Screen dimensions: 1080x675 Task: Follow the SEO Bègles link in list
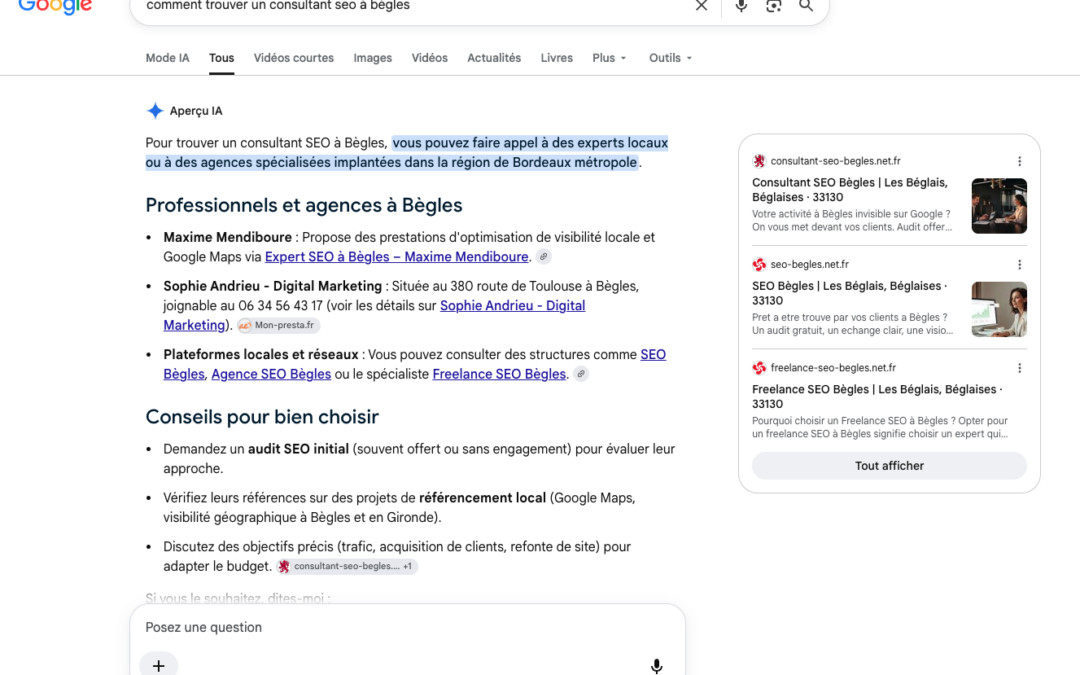653,355
